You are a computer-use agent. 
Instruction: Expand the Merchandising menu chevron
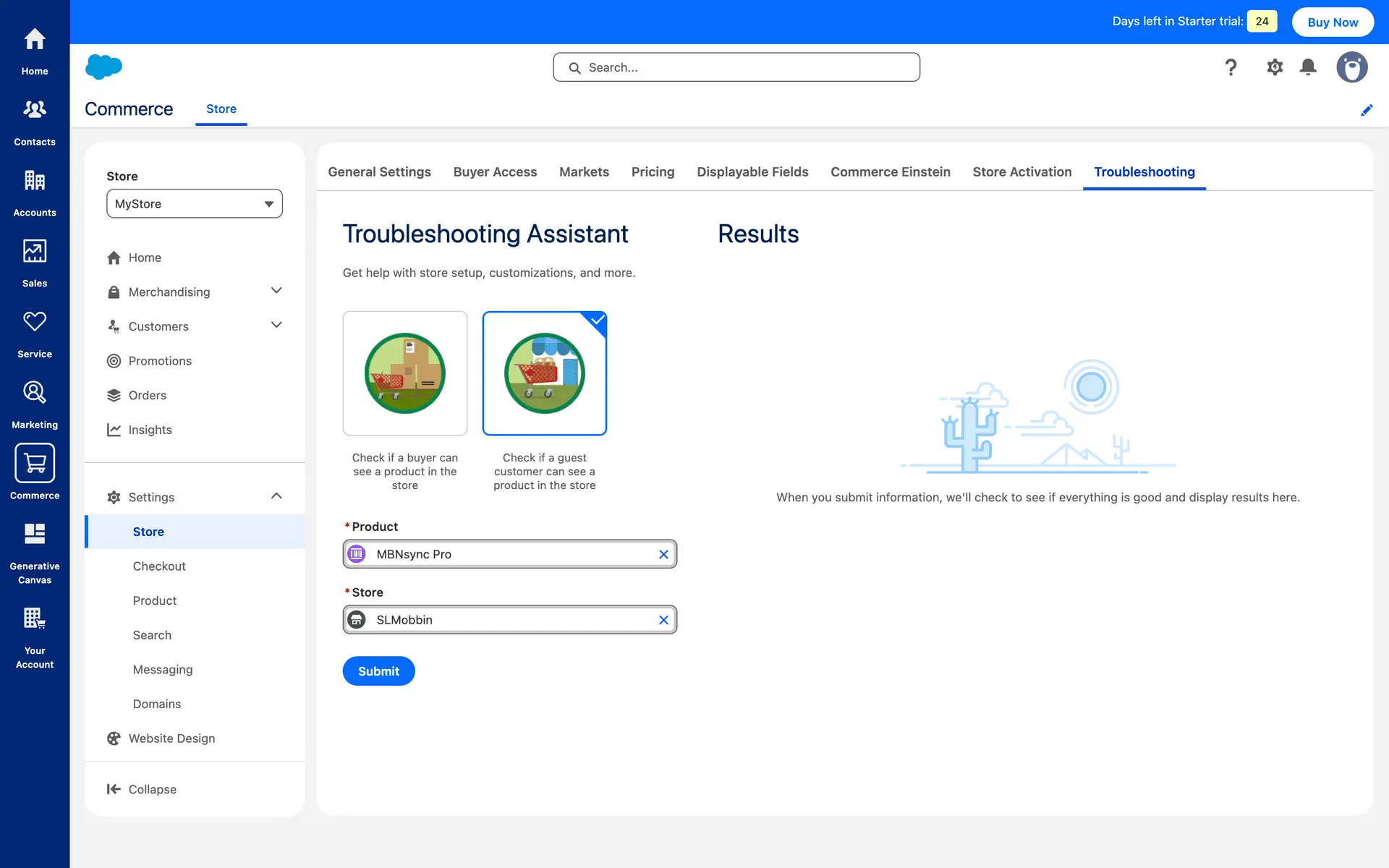coord(276,291)
